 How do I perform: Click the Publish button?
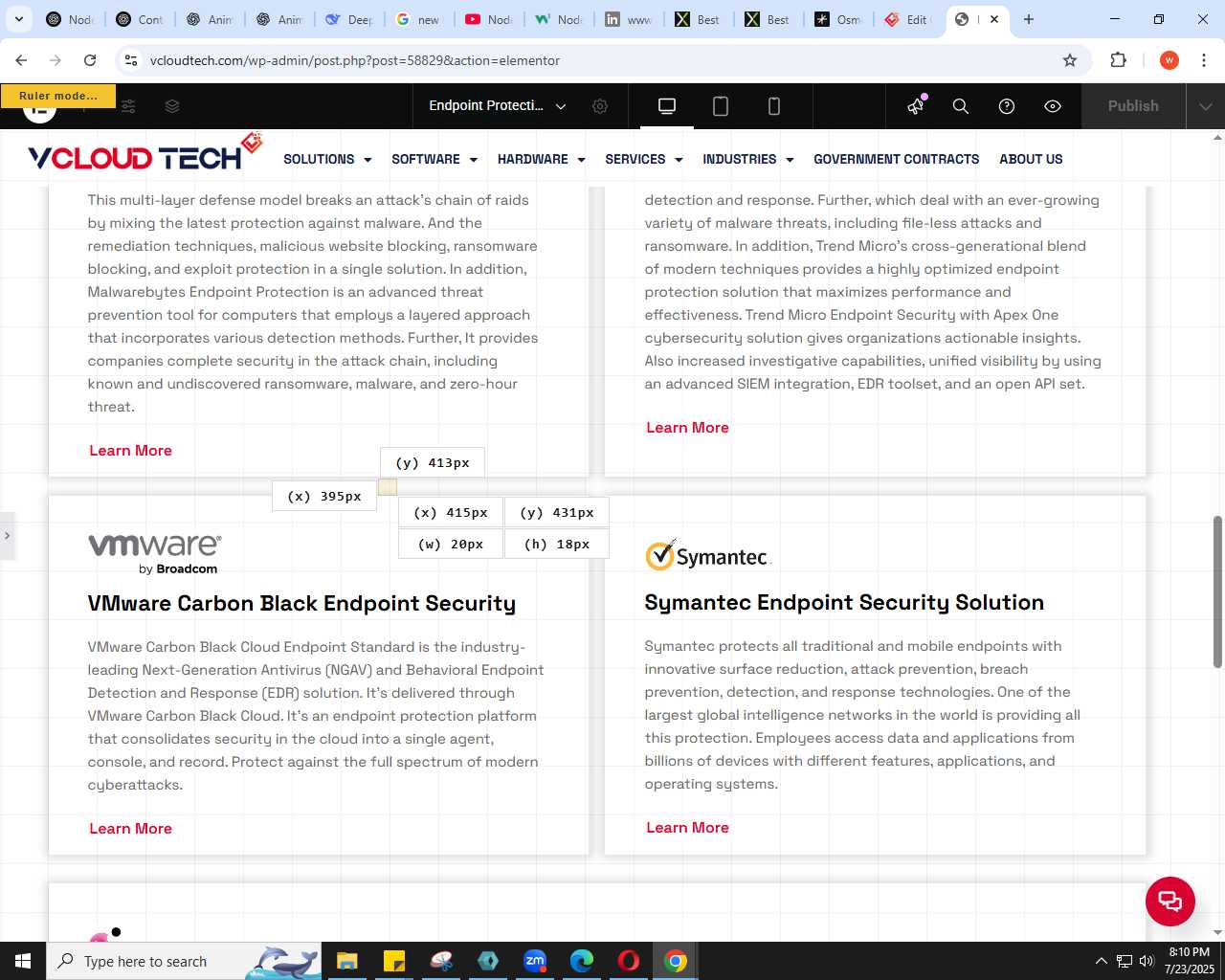(x=1133, y=106)
